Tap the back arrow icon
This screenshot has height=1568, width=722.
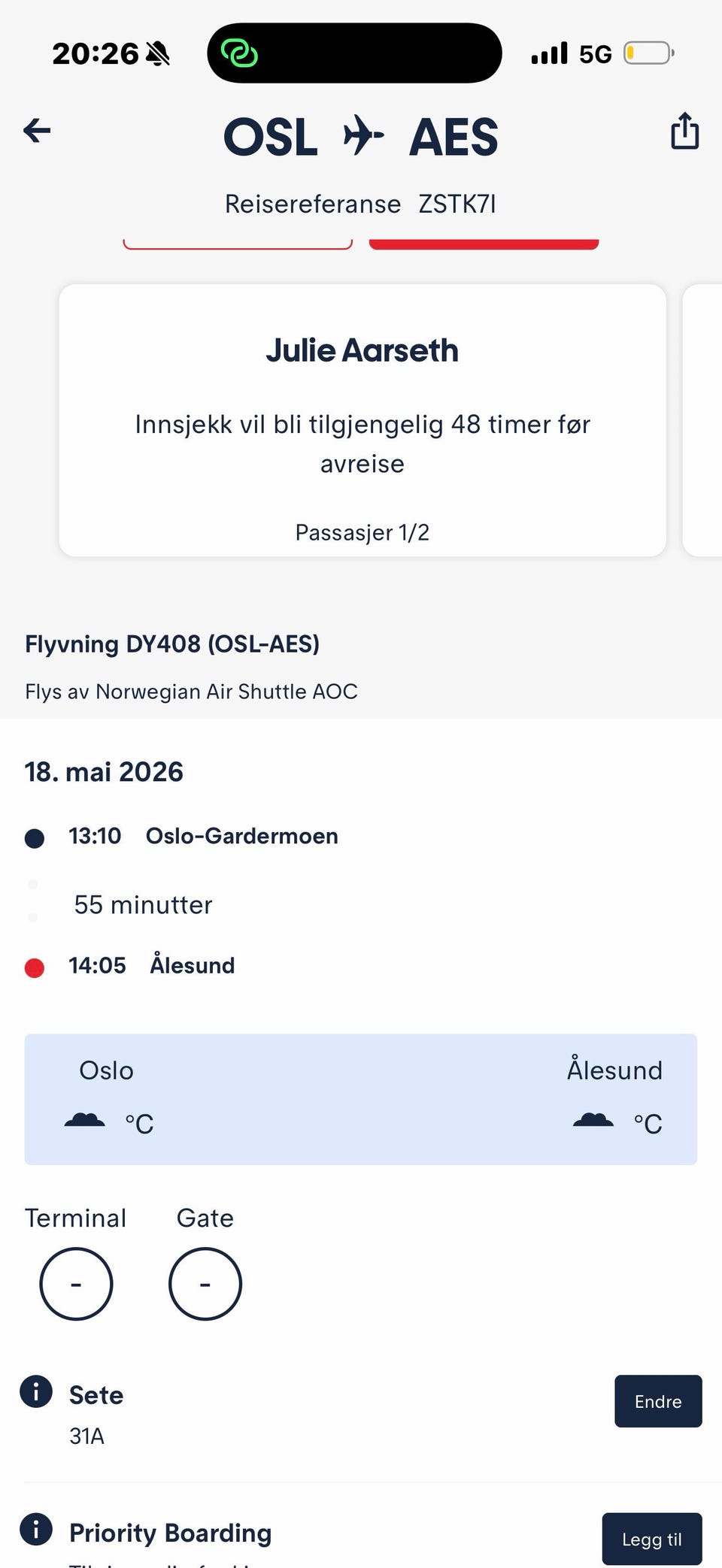tap(37, 131)
